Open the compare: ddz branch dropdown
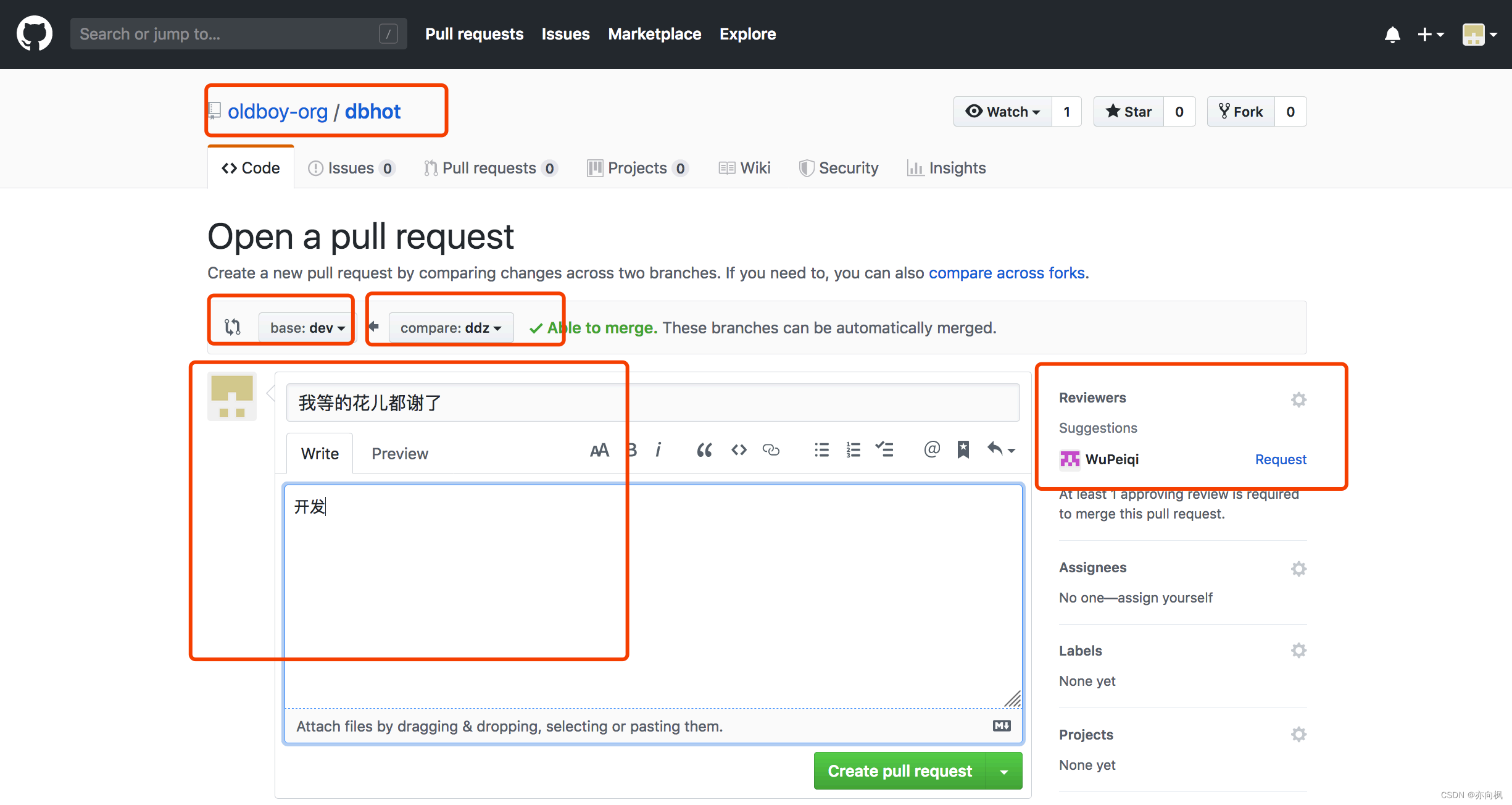Screen dimensions: 1512x805 (x=451, y=328)
